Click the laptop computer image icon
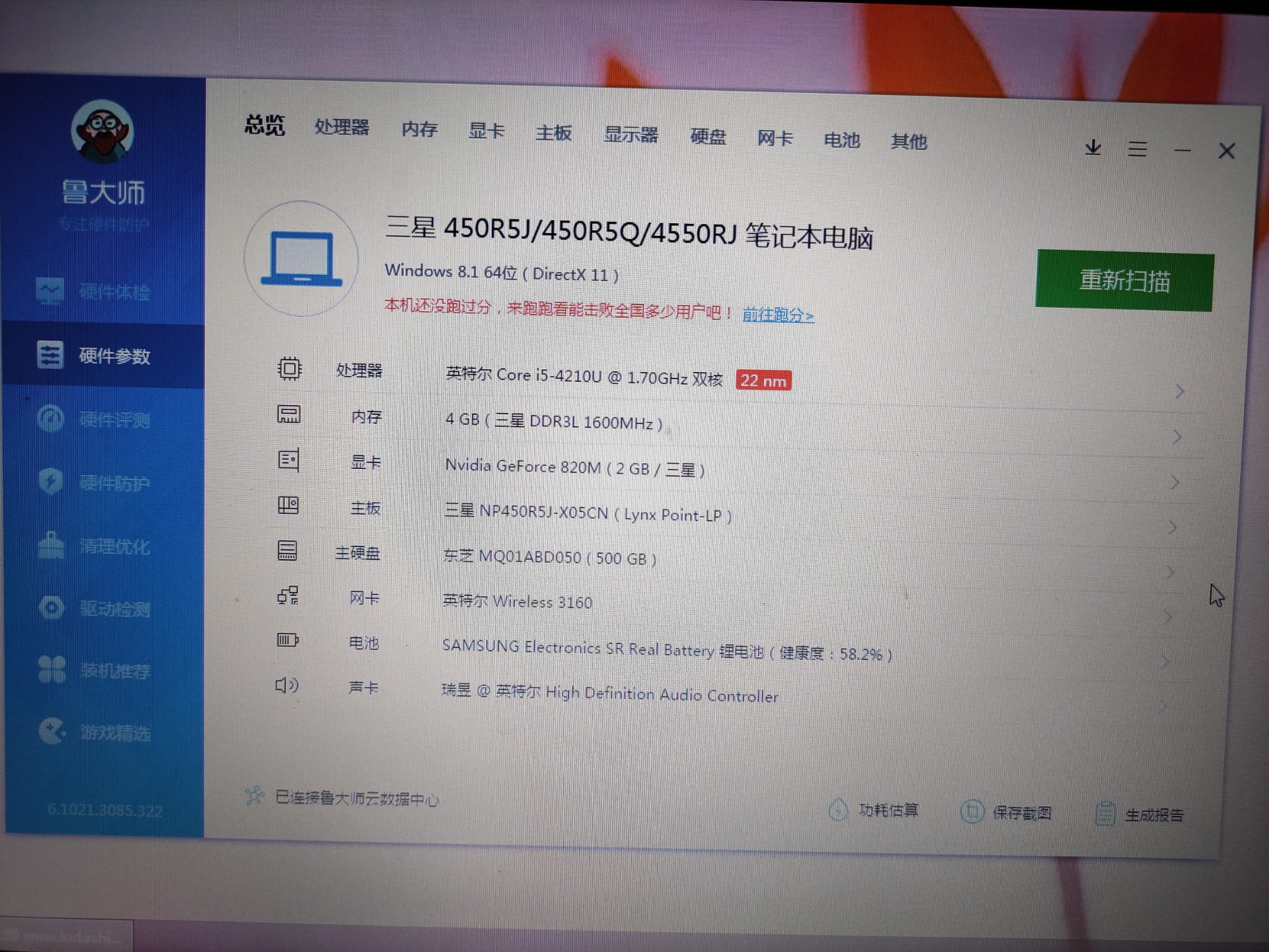Image resolution: width=1269 pixels, height=952 pixels. tap(301, 259)
